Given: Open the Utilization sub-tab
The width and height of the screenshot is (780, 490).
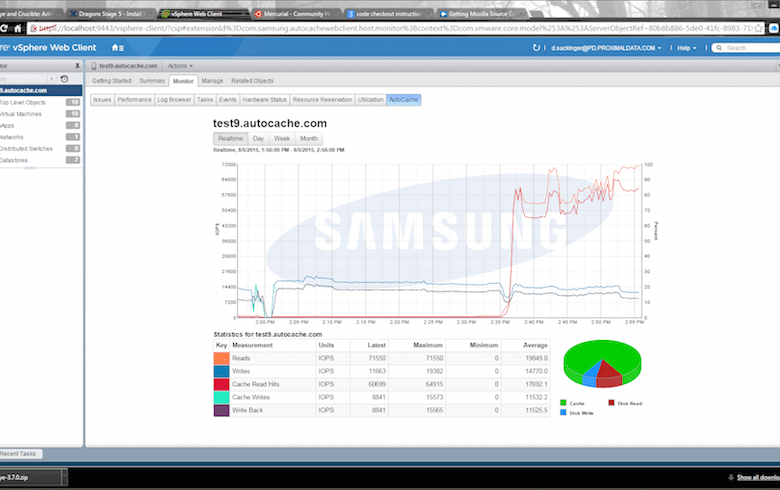Looking at the screenshot, I should (x=371, y=99).
